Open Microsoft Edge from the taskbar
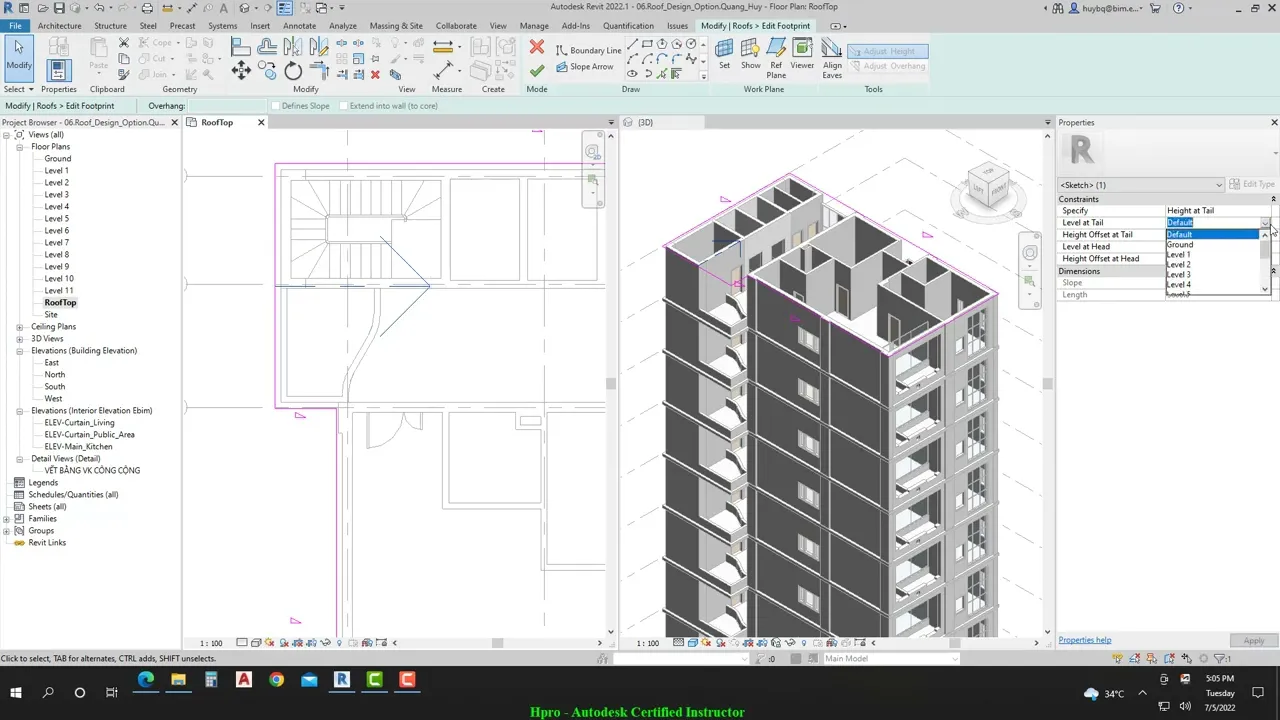 146,680
